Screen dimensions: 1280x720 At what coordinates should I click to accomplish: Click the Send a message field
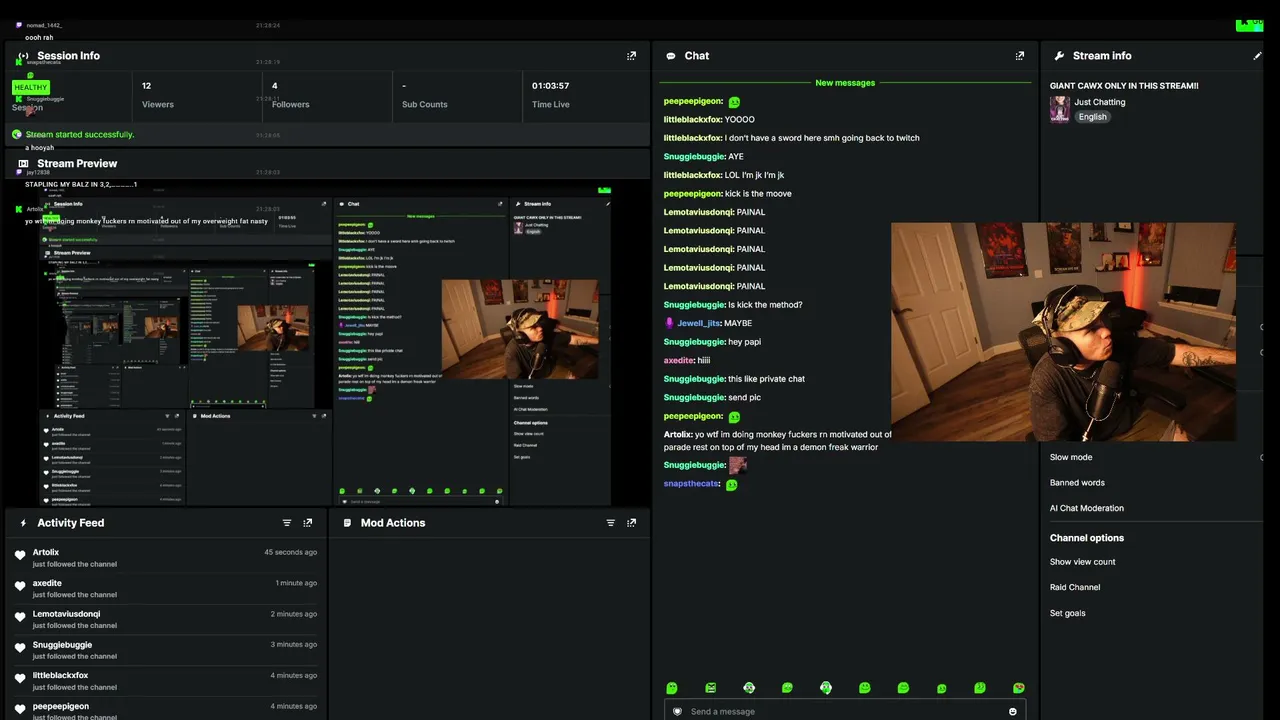845,712
